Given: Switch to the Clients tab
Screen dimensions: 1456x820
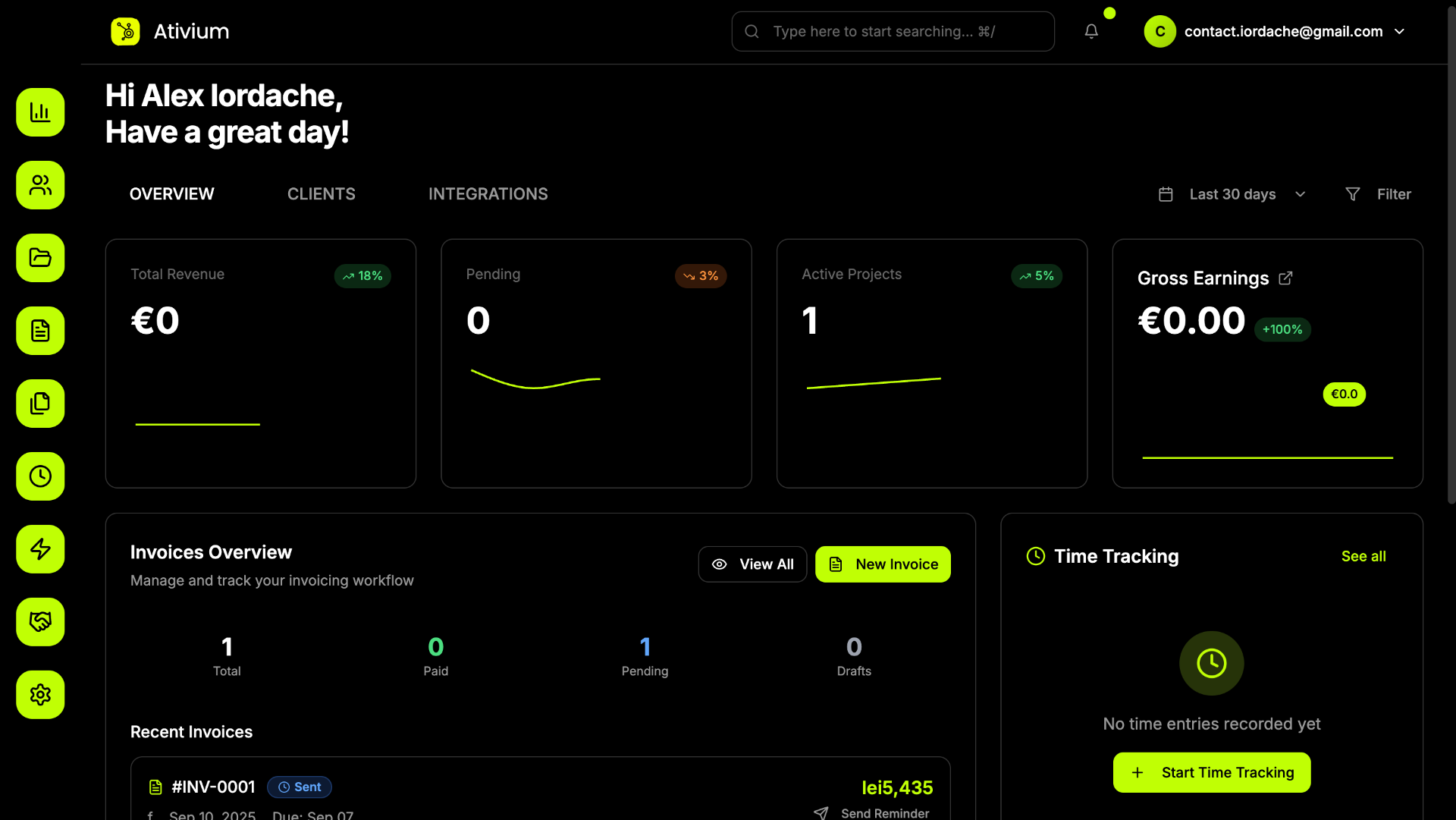Looking at the screenshot, I should coord(321,194).
